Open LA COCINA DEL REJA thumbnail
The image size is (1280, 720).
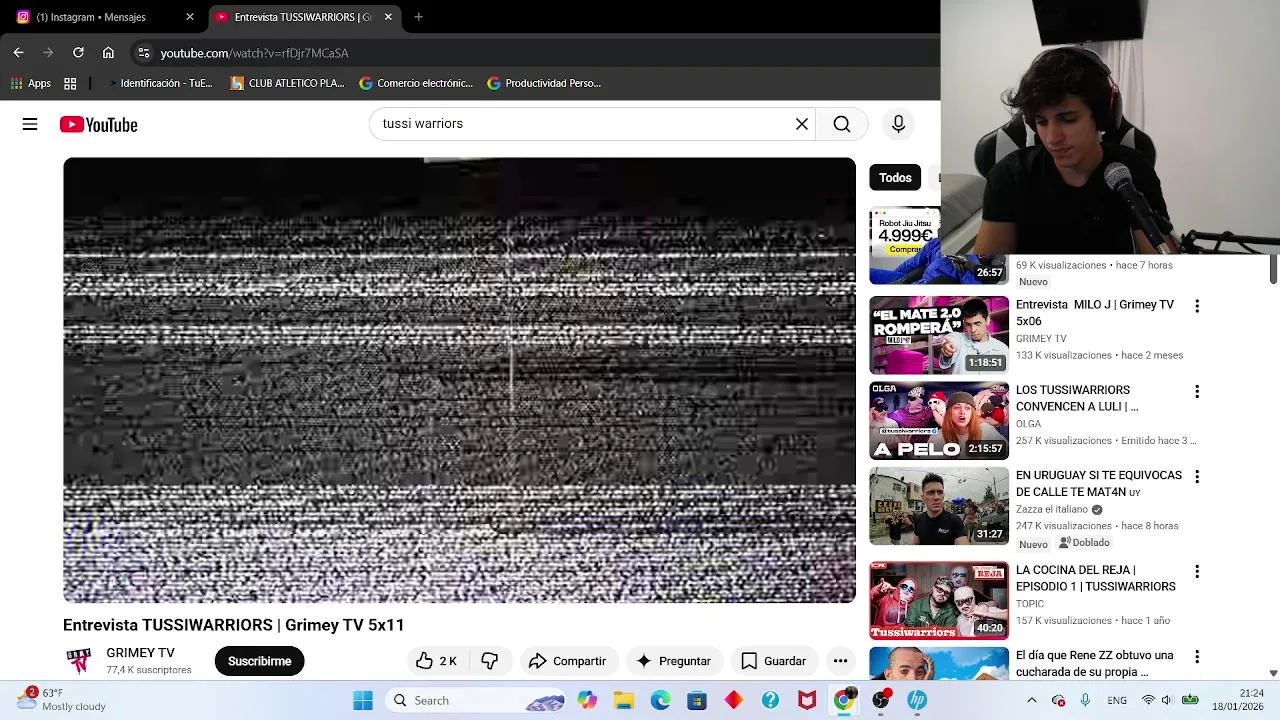[x=939, y=600]
